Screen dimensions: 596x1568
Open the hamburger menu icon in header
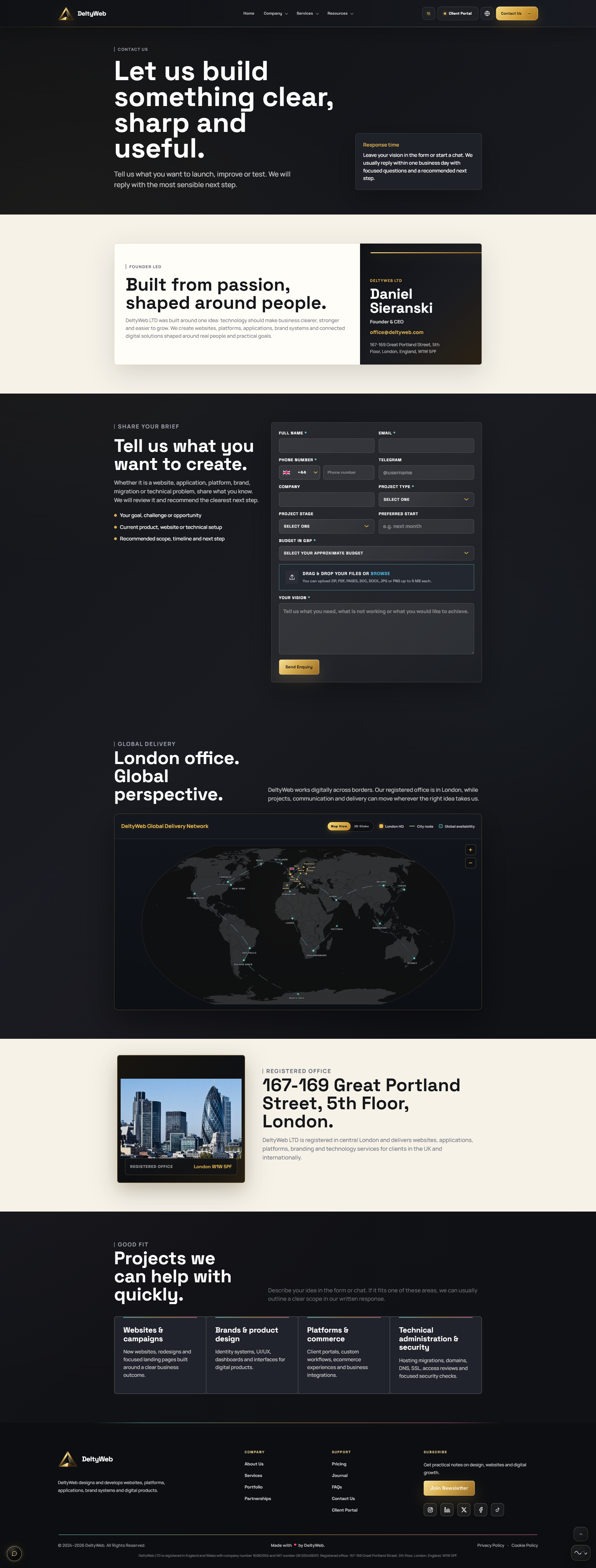pos(428,13)
